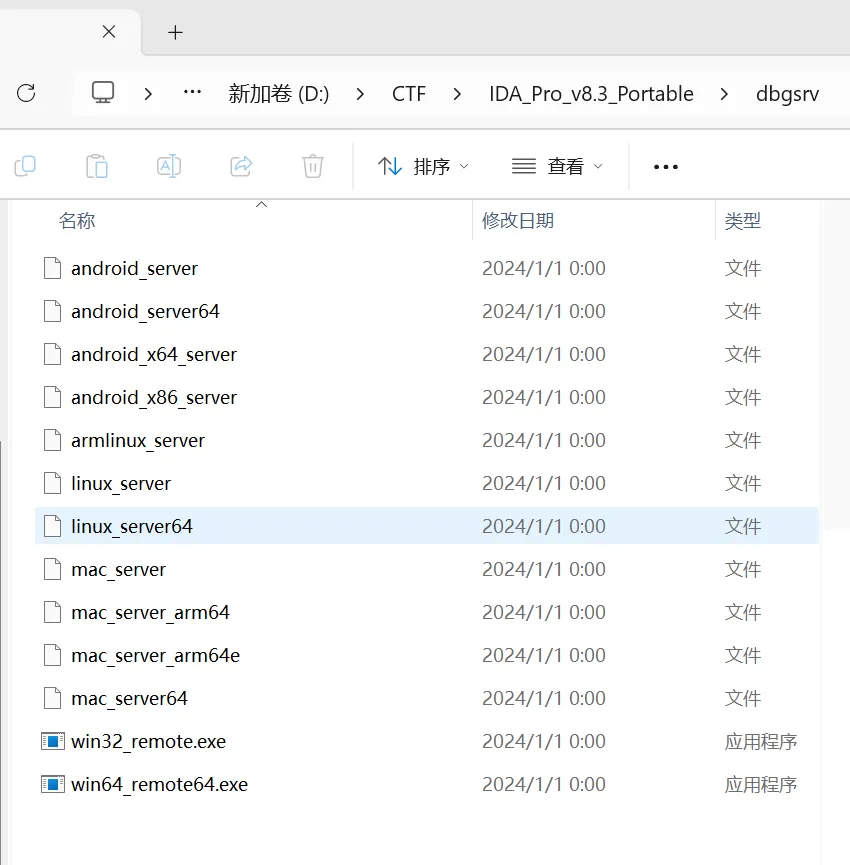Screen dimensions: 850x865
Task: Select the win32_remote.exe application icon
Action: coord(52,741)
